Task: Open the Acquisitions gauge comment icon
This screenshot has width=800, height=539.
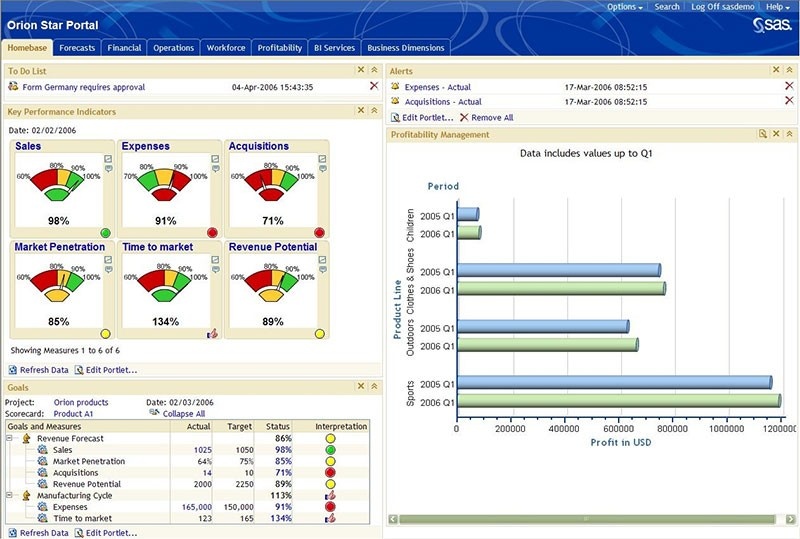Action: point(322,168)
